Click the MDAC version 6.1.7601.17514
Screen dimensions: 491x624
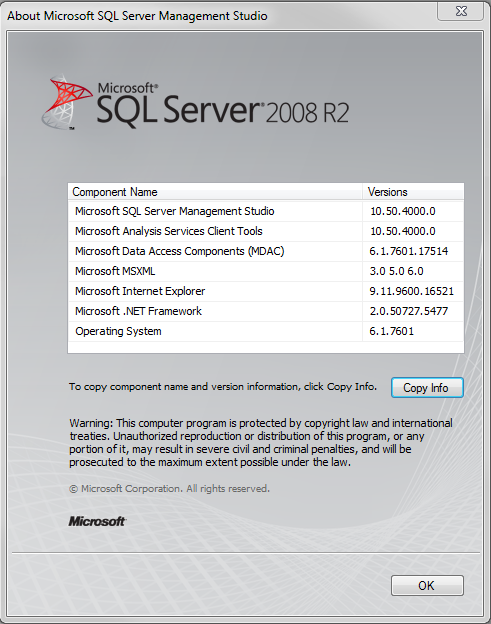click(x=409, y=251)
